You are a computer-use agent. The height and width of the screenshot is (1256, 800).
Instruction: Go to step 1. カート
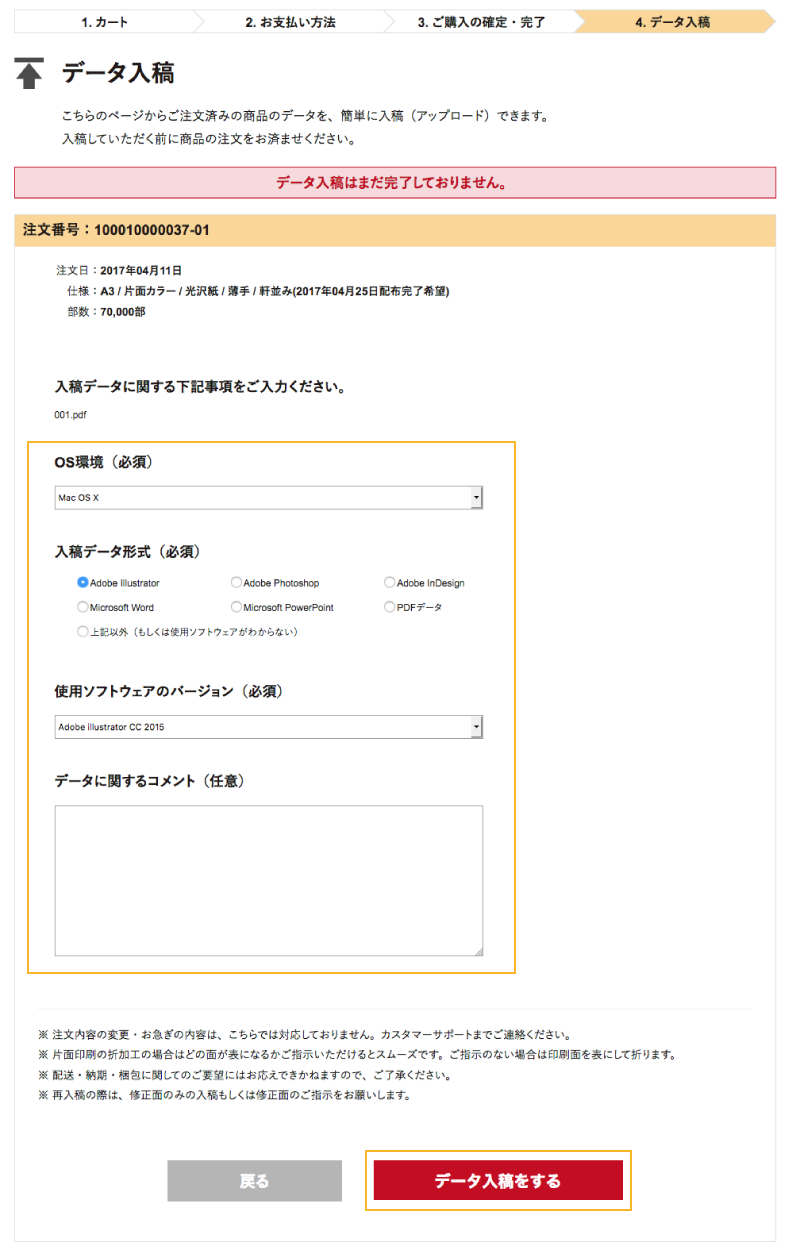pos(105,21)
